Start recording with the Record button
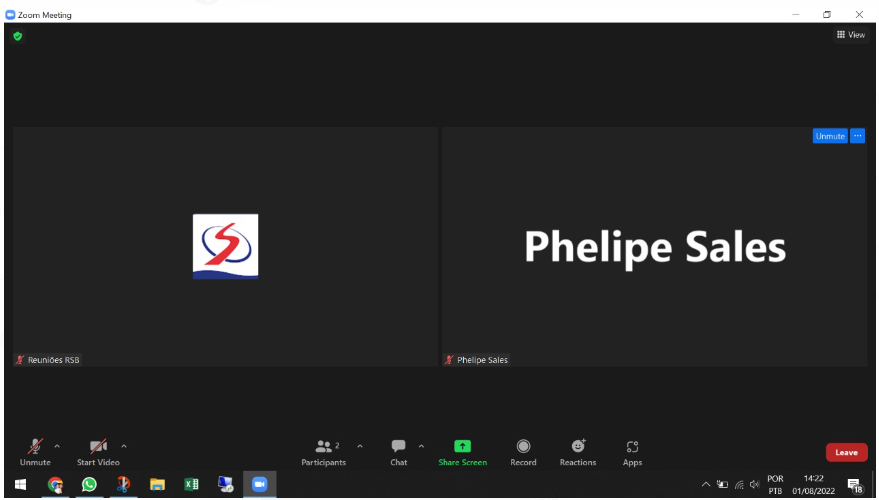The width and height of the screenshot is (879, 500). pos(523,452)
